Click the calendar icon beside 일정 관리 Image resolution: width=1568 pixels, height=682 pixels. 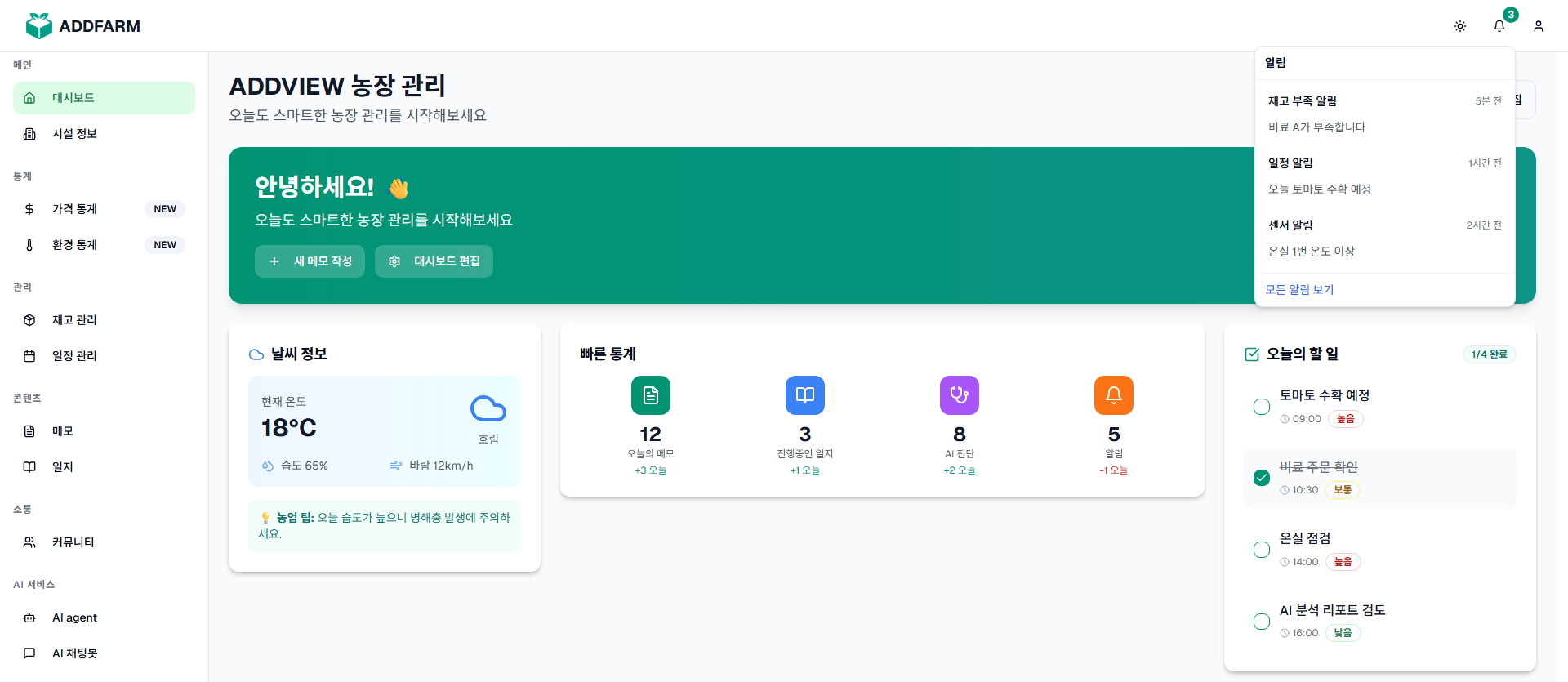(29, 356)
